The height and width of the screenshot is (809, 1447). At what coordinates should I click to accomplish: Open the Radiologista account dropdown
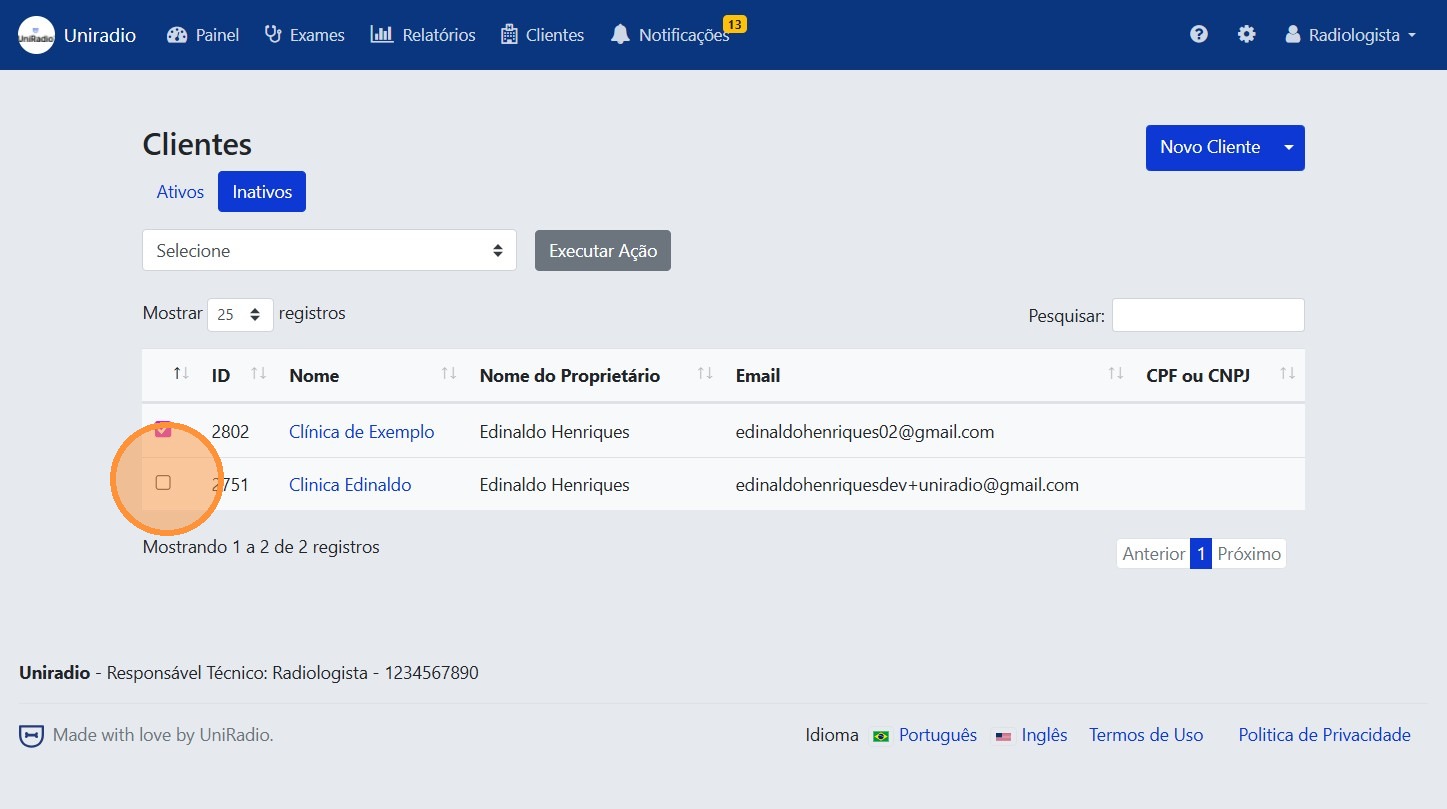click(x=1349, y=33)
